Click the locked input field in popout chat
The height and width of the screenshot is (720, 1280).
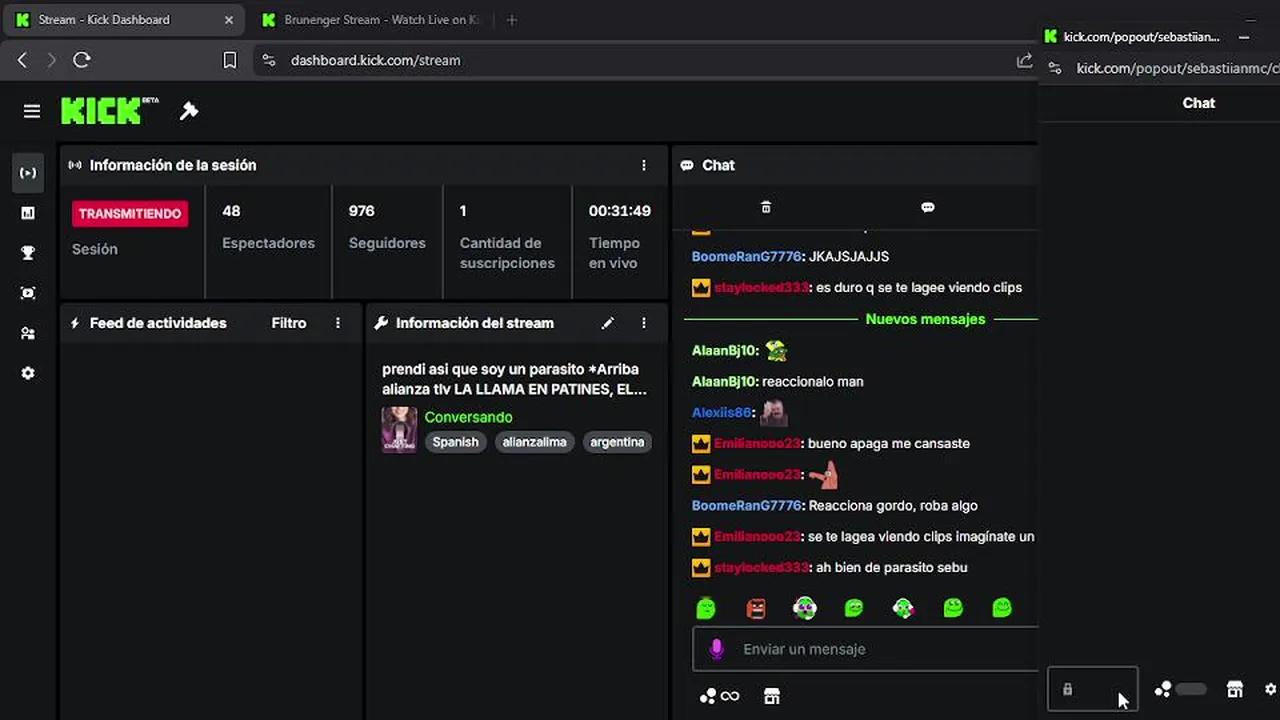1092,689
